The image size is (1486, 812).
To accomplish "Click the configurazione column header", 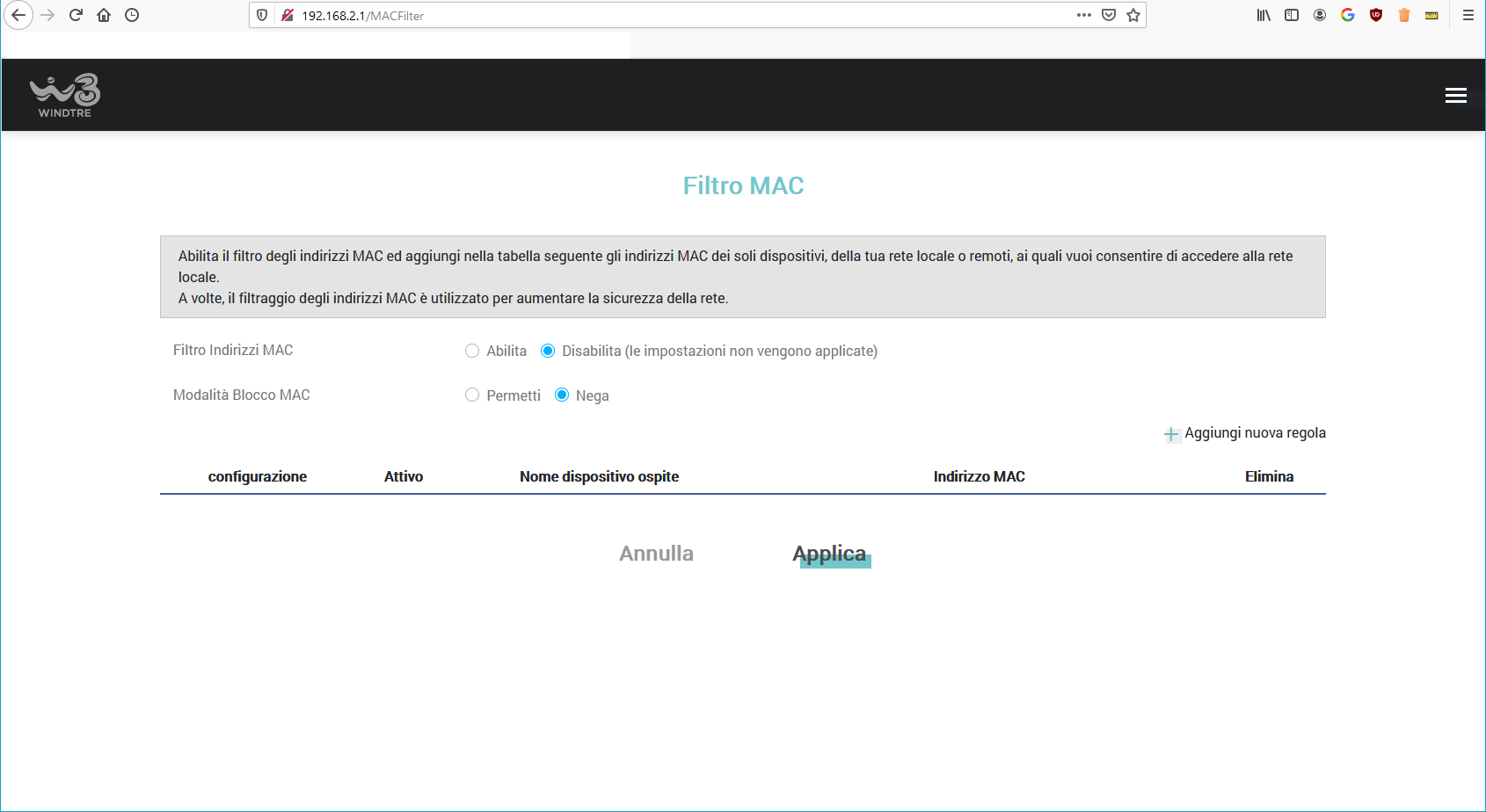I will click(x=258, y=476).
